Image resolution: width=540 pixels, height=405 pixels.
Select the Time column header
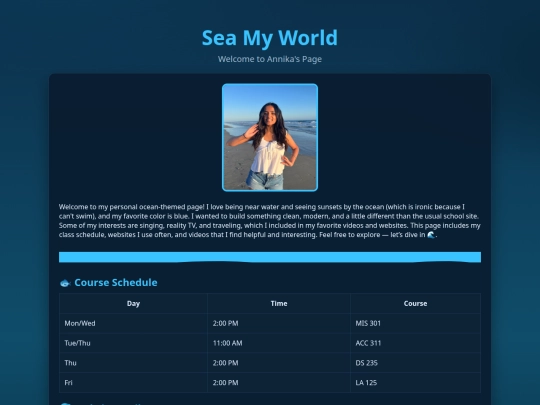[279, 303]
